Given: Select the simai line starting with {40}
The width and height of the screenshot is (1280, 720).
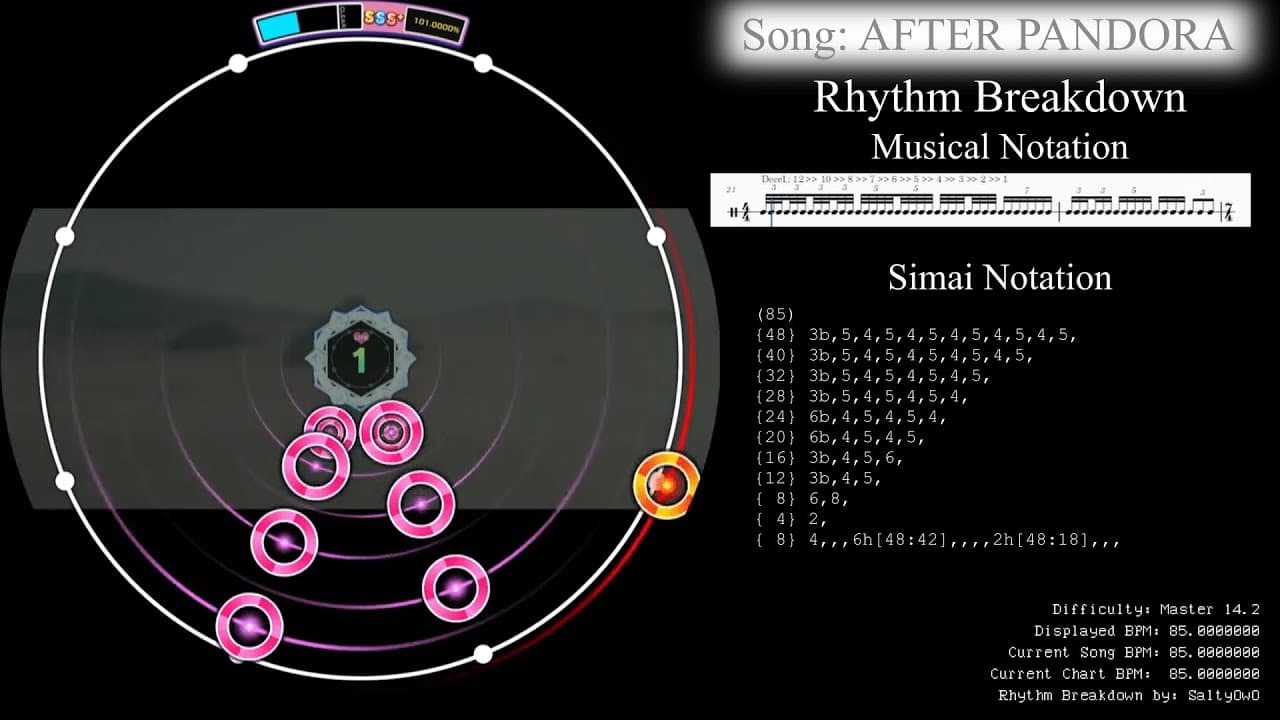Looking at the screenshot, I should [x=895, y=357].
